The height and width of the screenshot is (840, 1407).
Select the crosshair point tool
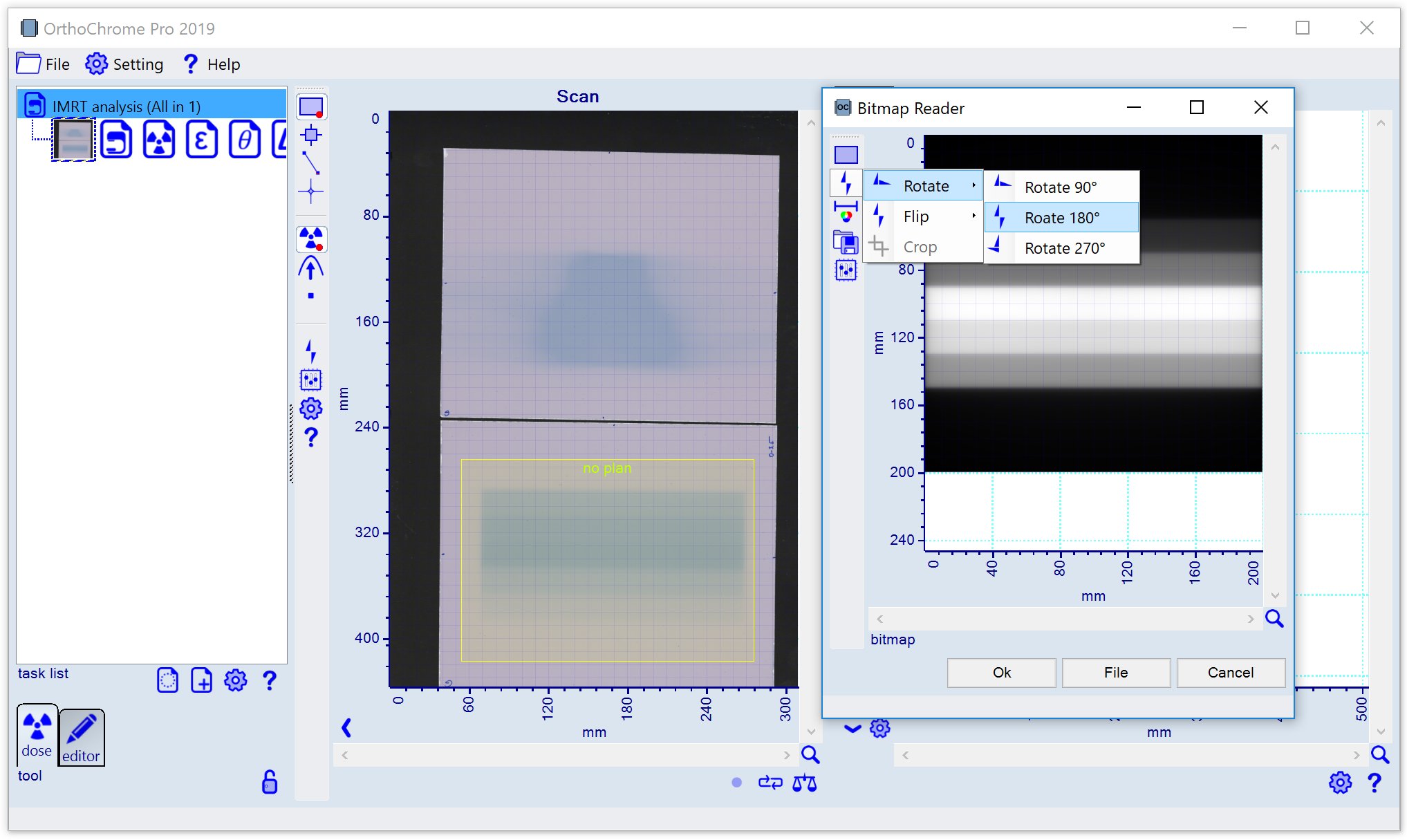[310, 192]
